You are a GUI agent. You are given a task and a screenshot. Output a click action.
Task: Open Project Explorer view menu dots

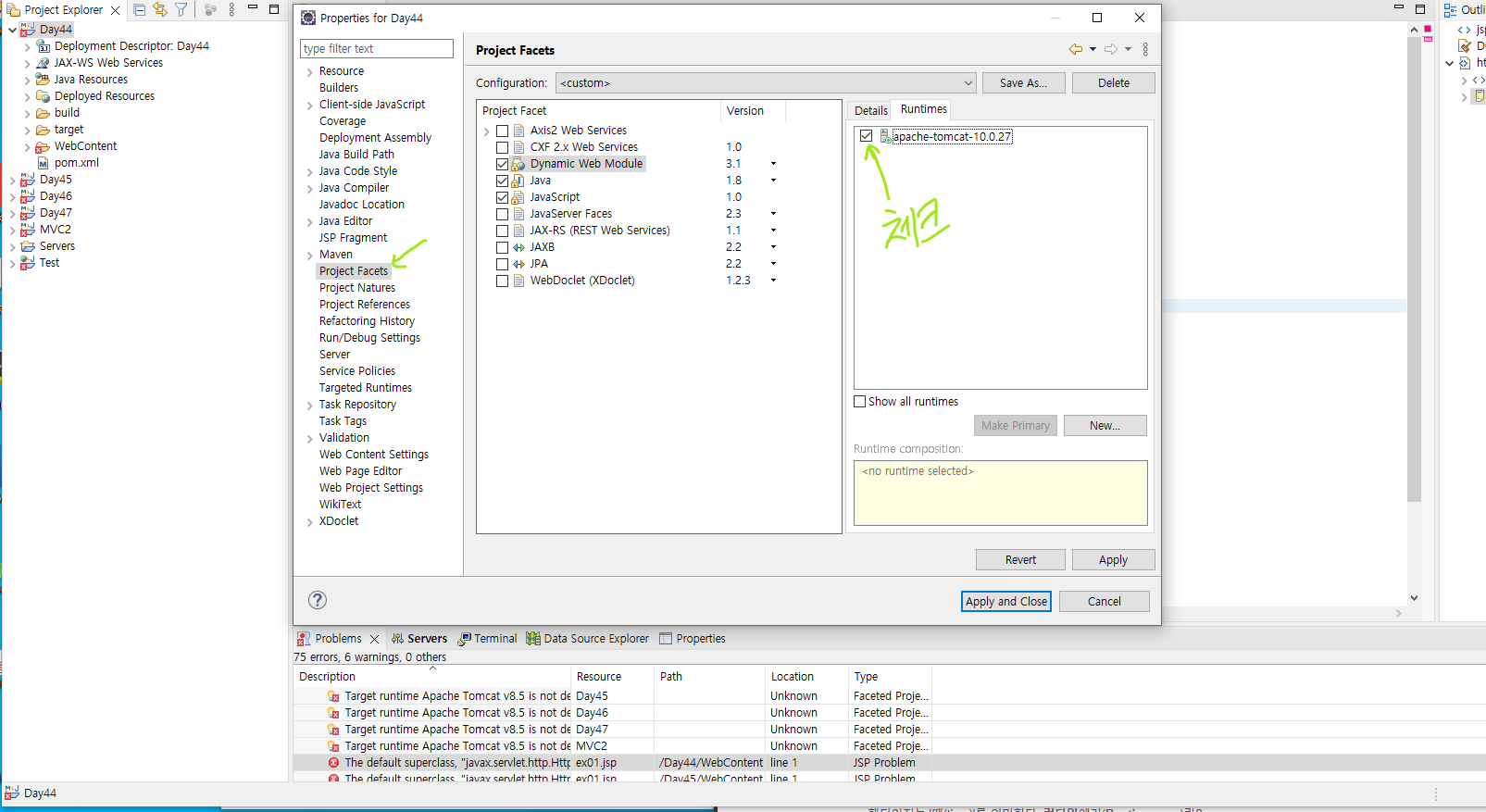tap(231, 10)
